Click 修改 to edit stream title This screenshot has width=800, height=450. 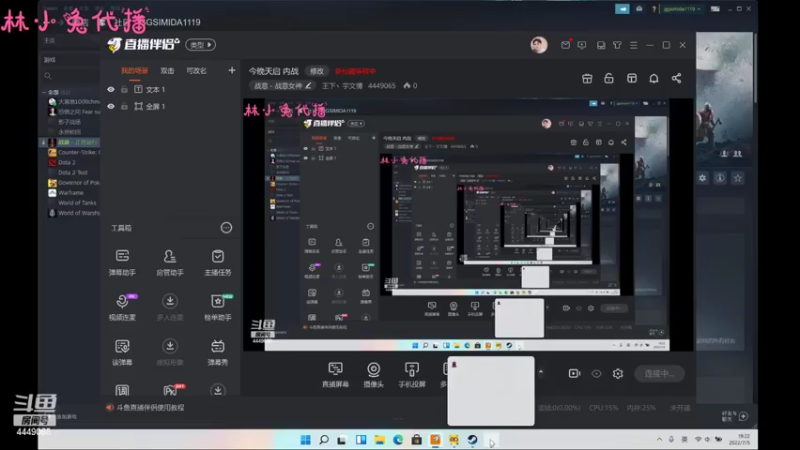coord(317,71)
